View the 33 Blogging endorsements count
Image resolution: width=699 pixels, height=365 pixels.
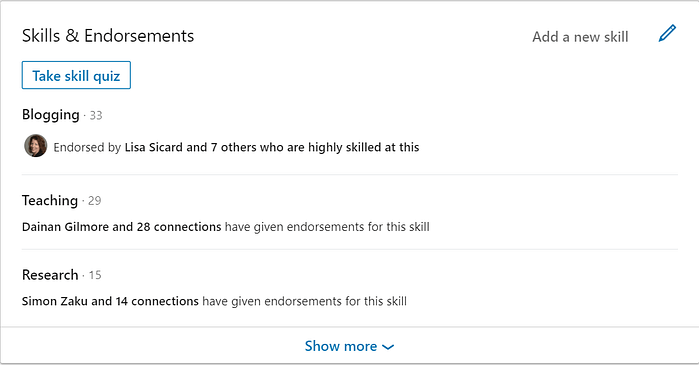[x=96, y=115]
